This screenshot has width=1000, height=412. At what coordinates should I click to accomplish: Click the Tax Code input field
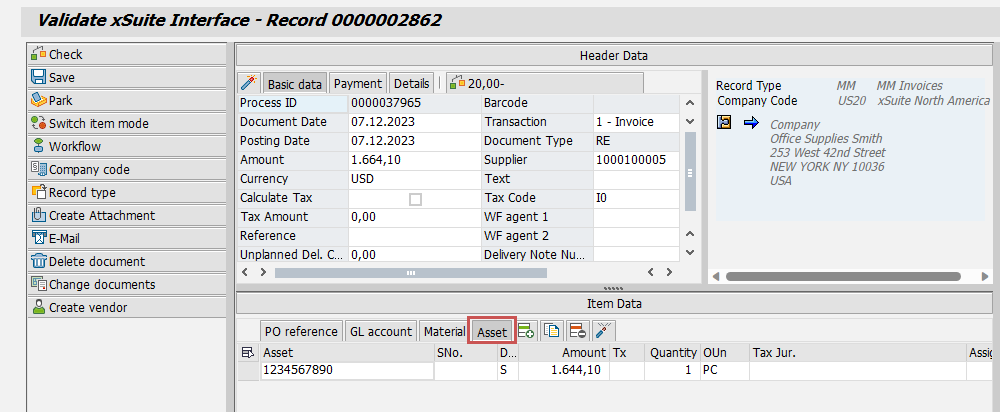tap(634, 198)
